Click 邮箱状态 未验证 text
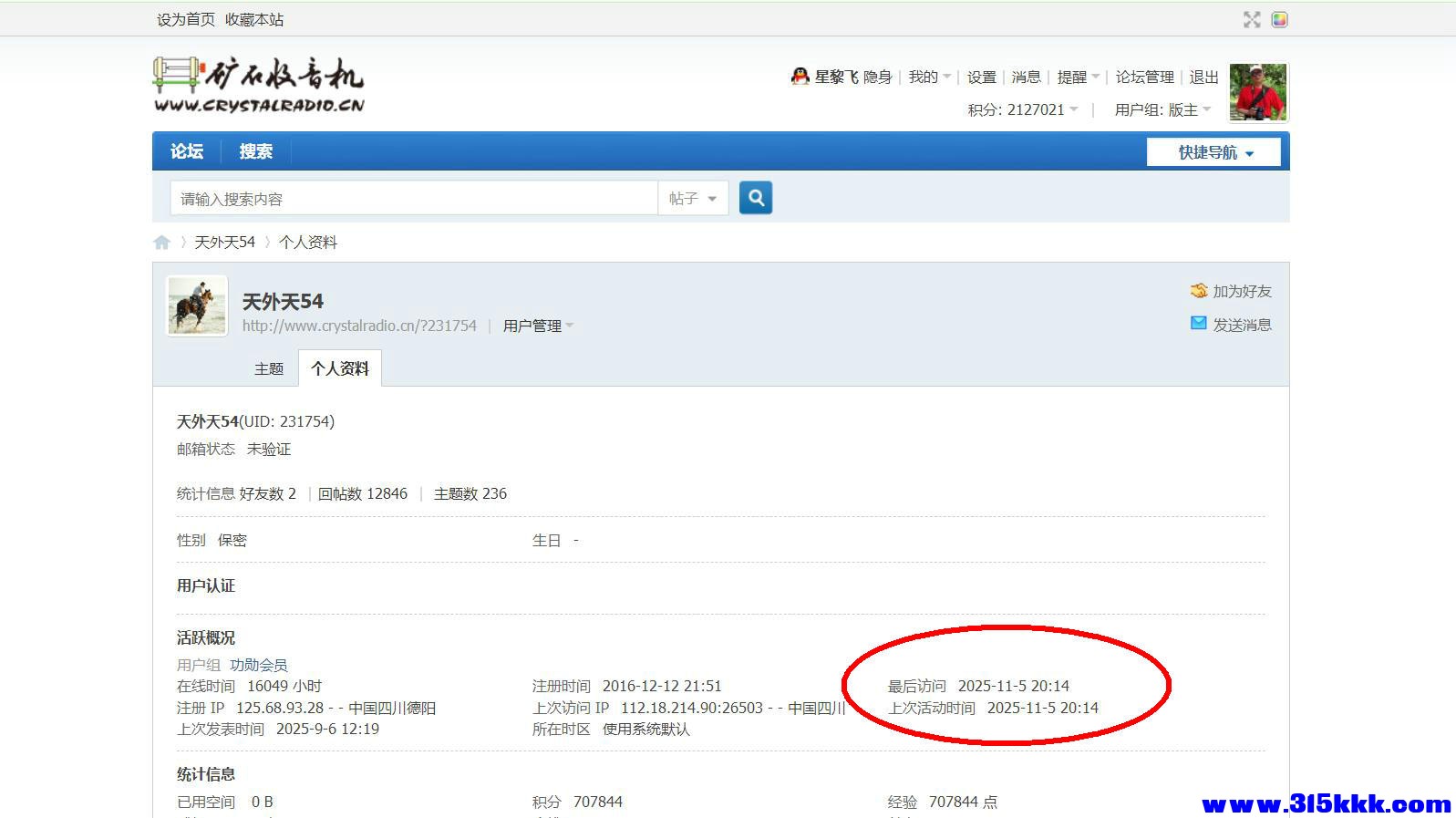1456x818 pixels. 269,449
